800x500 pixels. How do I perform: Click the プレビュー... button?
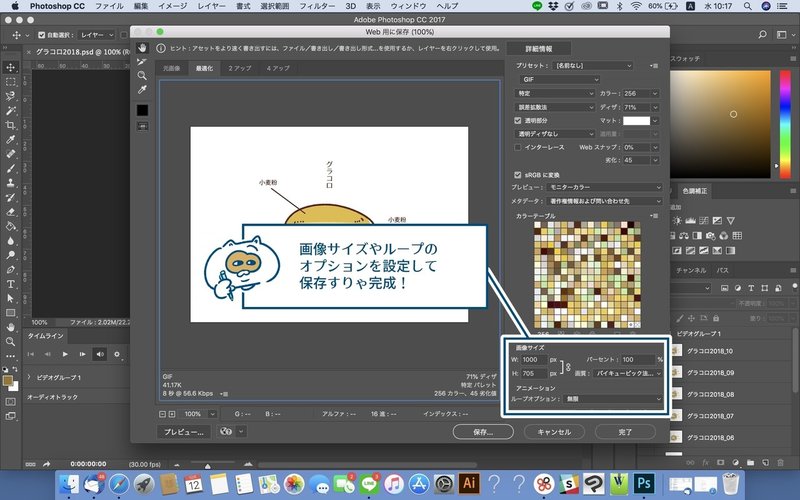[x=184, y=432]
